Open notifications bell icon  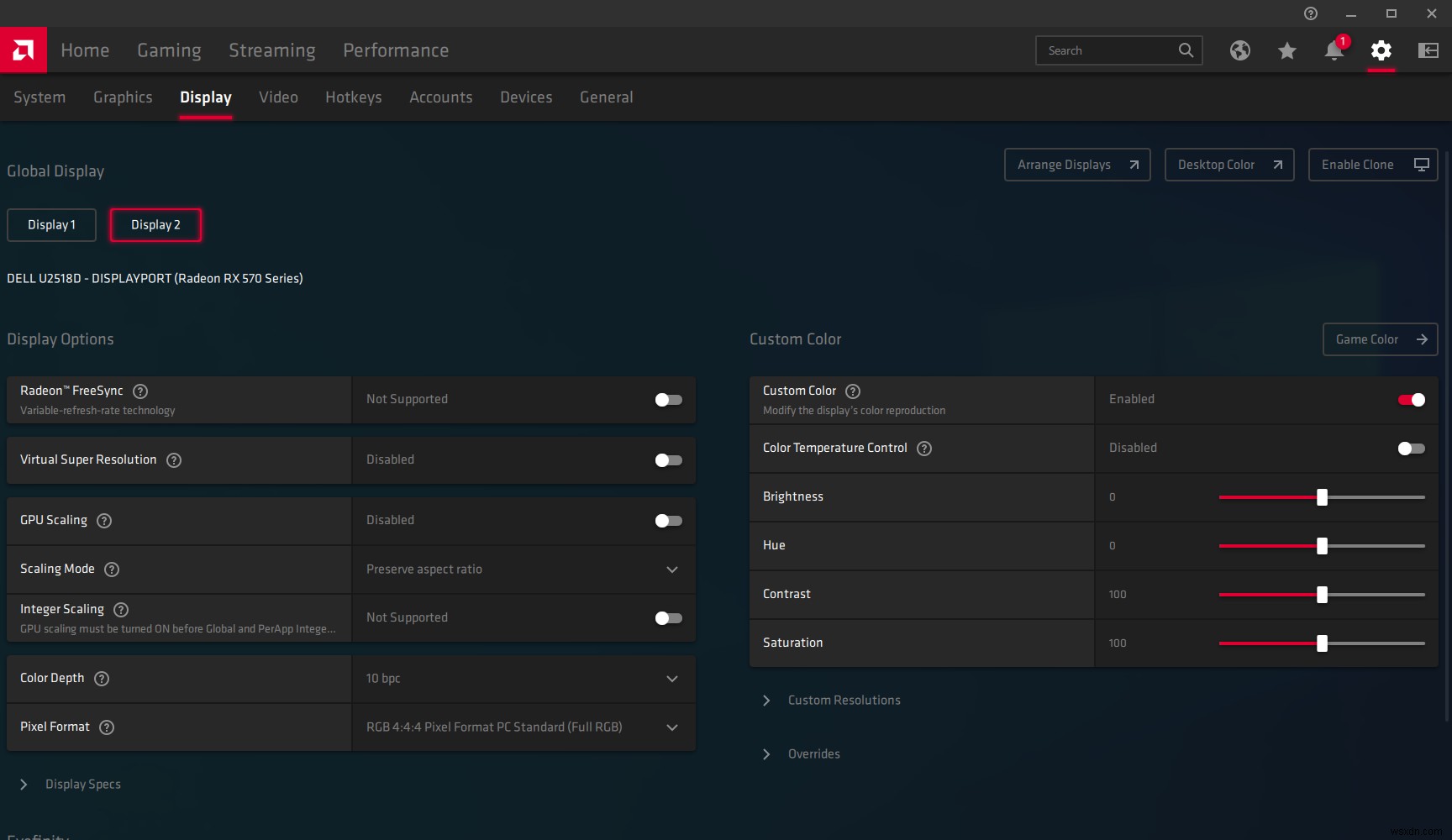coord(1334,50)
